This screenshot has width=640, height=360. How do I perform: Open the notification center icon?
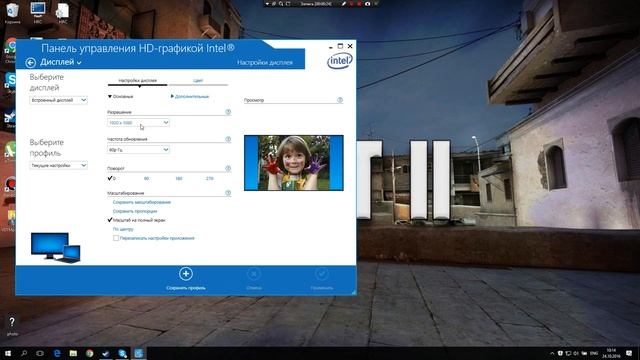(x=629, y=353)
